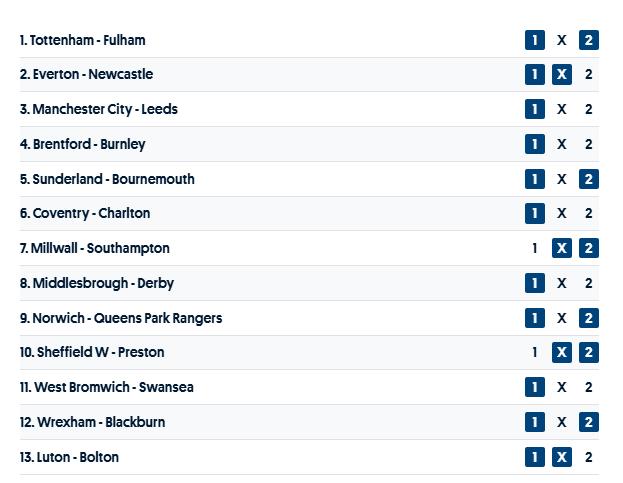Deselect away win for Sunderland - Bournemouth
623x483 pixels.
point(589,179)
